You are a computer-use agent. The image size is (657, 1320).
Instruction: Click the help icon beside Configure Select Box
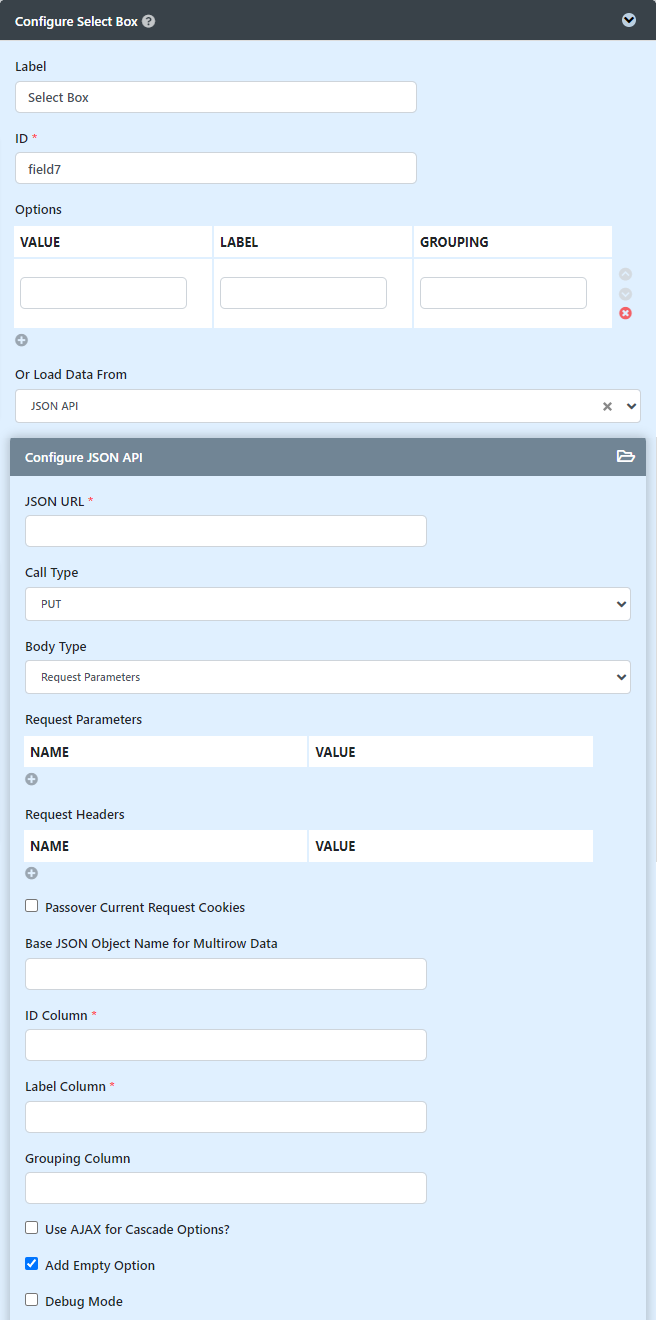click(149, 20)
